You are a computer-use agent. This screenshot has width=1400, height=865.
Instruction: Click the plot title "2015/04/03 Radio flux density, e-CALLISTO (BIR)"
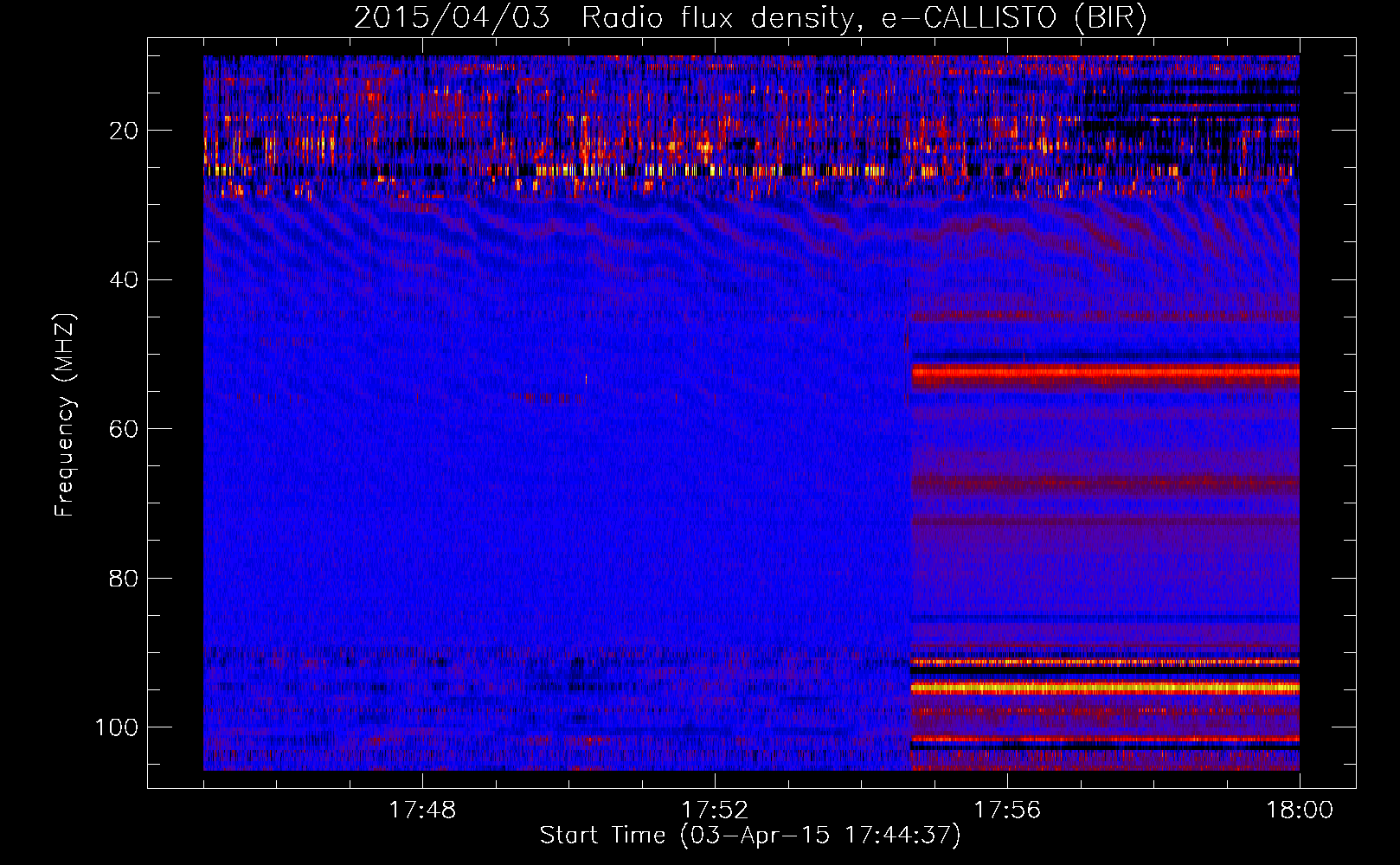(750, 17)
